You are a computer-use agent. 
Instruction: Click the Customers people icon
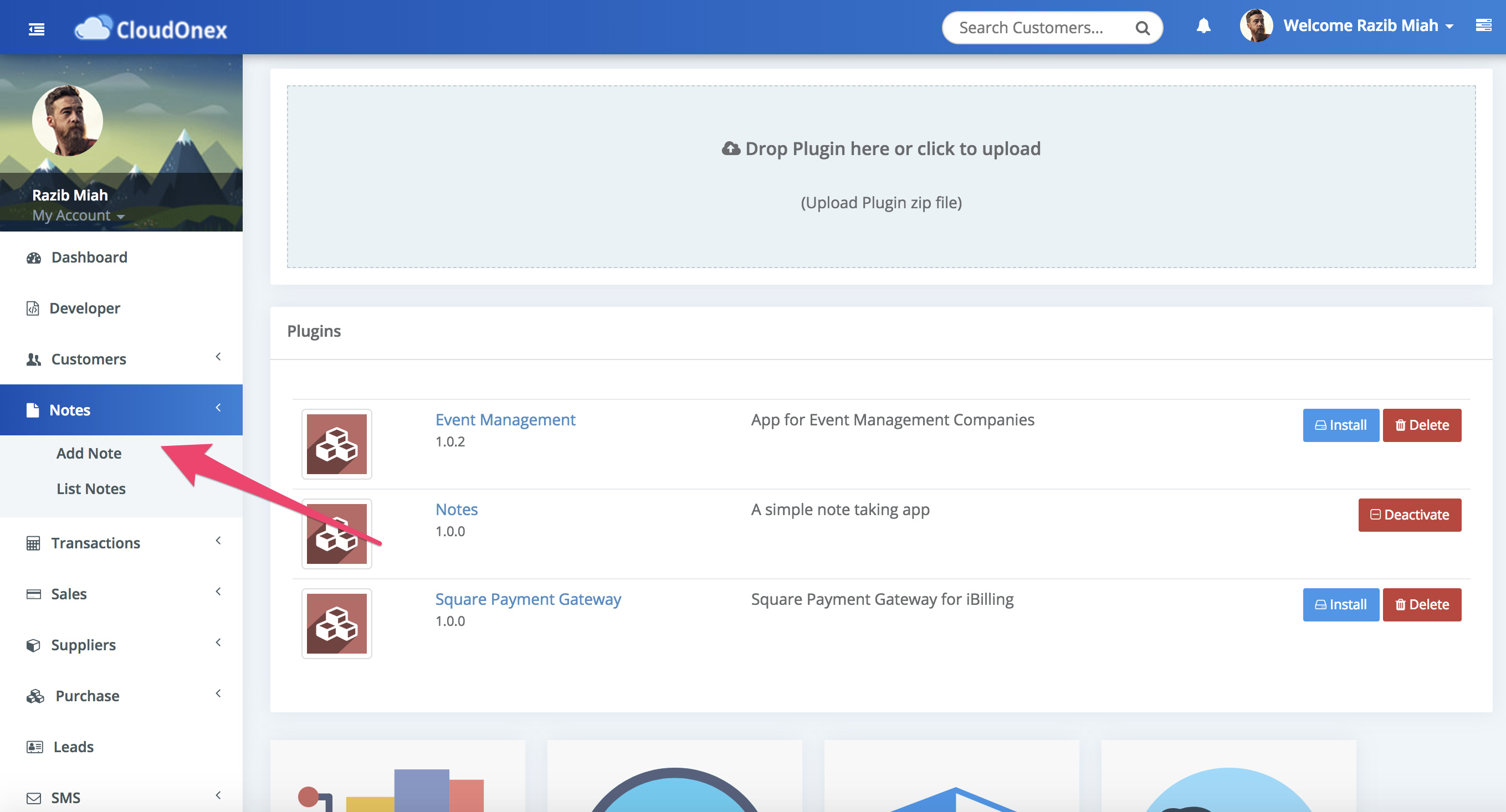(x=34, y=359)
